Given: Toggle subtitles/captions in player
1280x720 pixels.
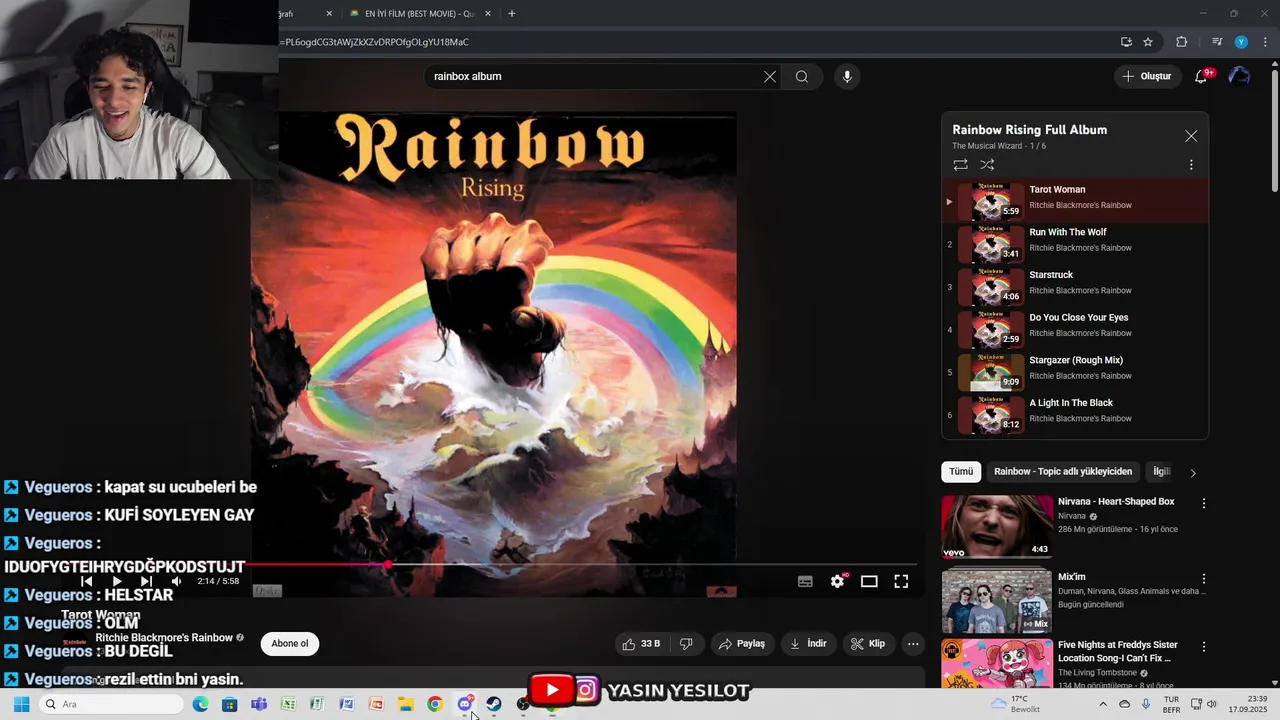Looking at the screenshot, I should [805, 581].
